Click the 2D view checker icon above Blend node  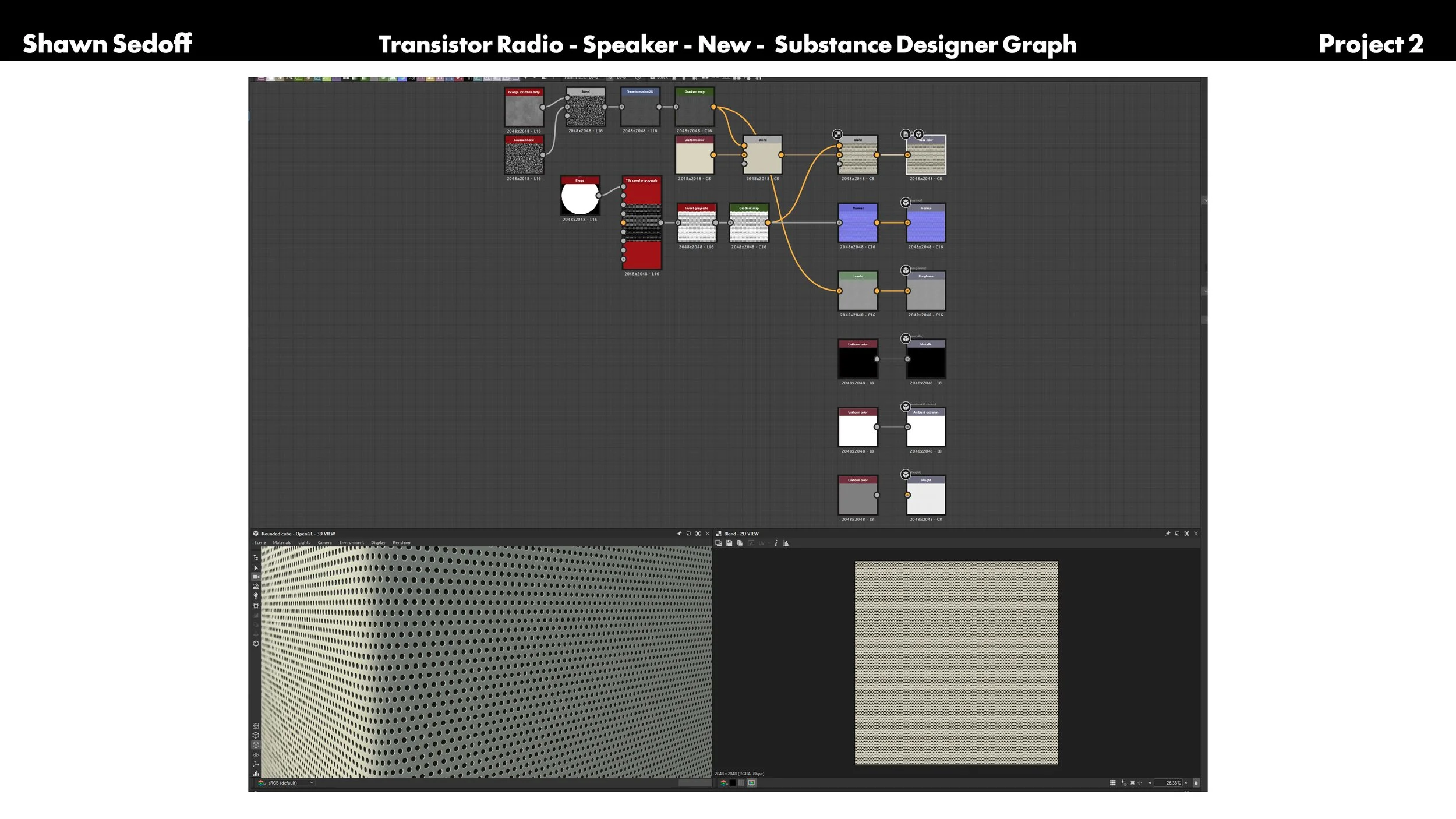coord(837,135)
